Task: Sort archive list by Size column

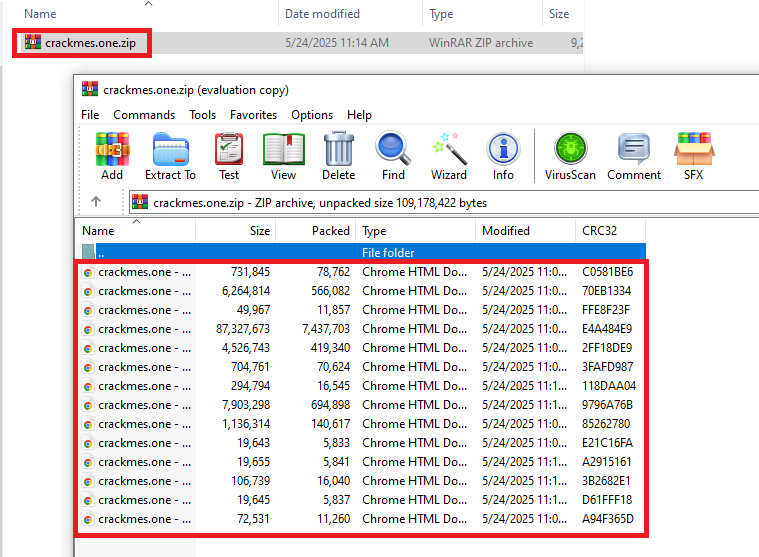Action: 236,230
